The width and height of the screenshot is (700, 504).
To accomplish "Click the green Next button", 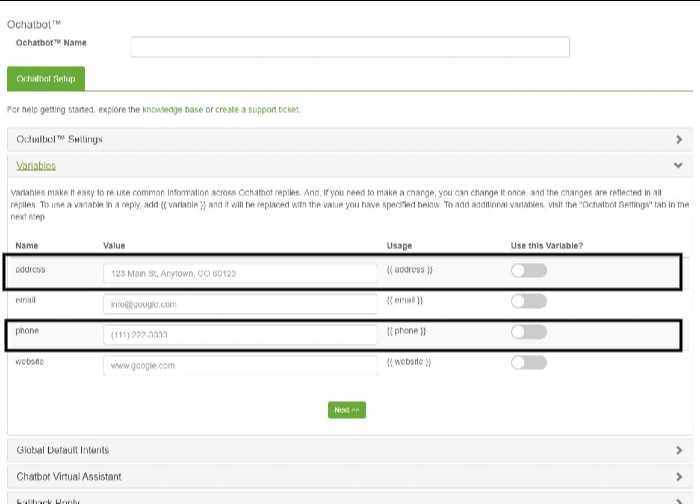I will (347, 410).
